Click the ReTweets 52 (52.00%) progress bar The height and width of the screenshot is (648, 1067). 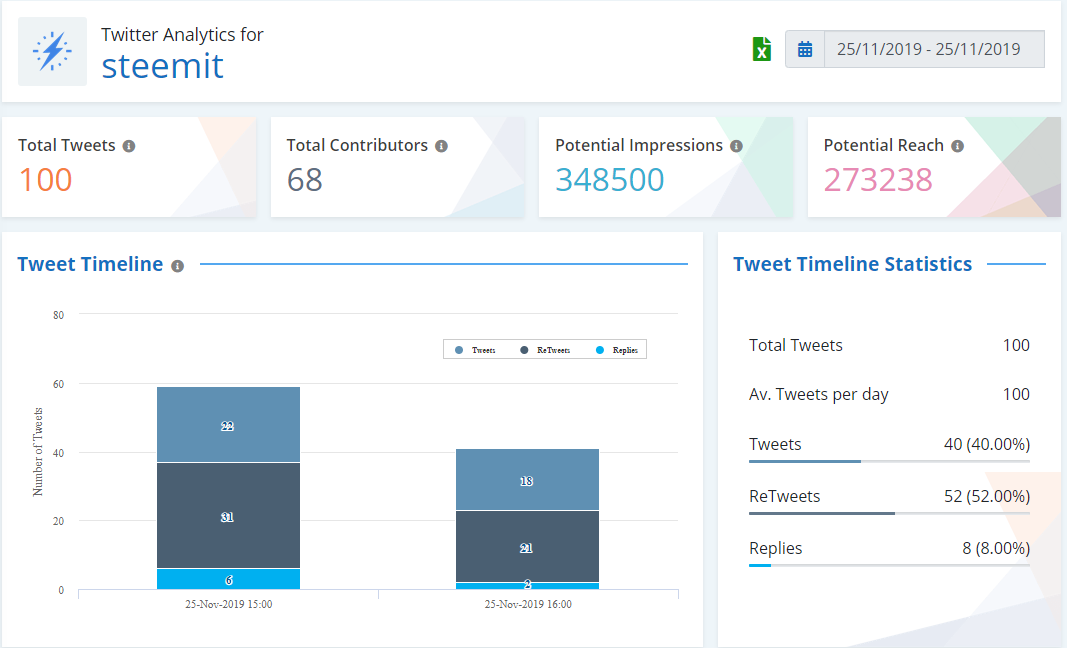[x=889, y=513]
